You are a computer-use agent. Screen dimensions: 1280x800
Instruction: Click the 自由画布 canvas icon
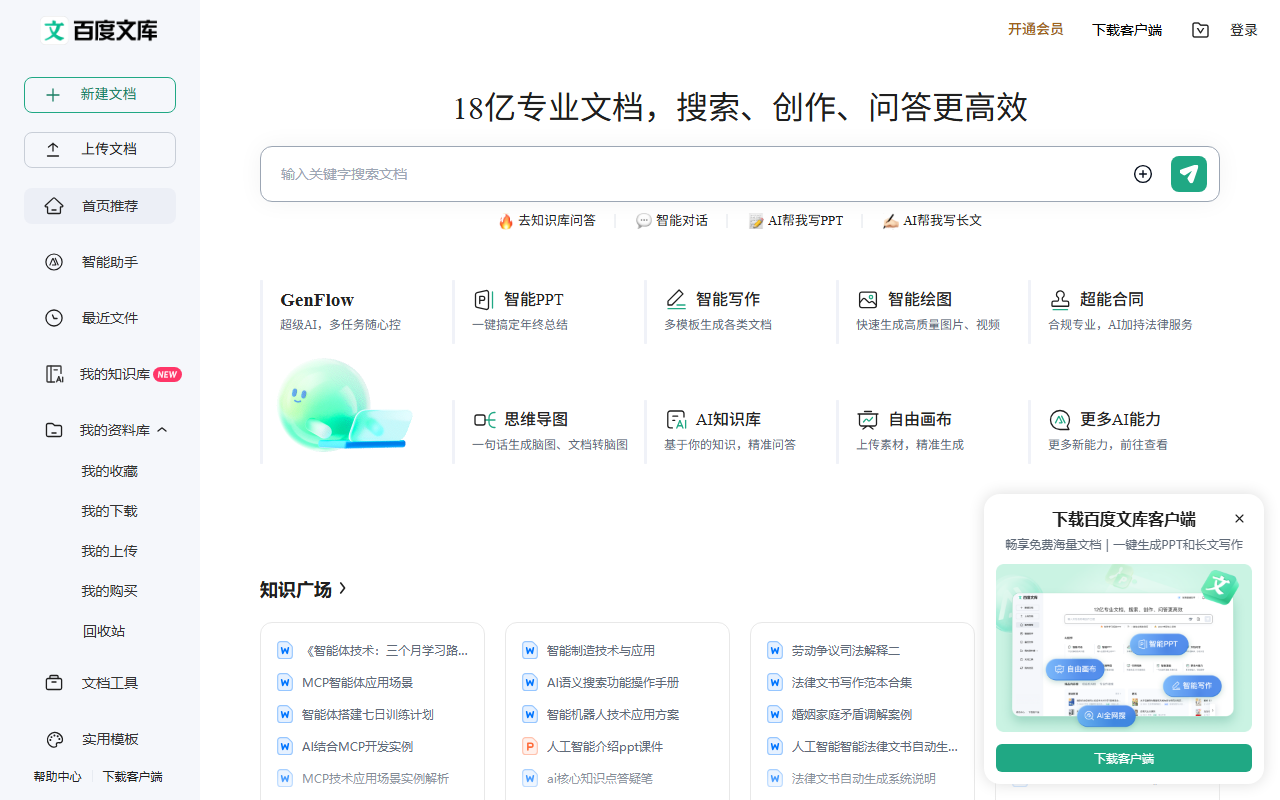868,420
